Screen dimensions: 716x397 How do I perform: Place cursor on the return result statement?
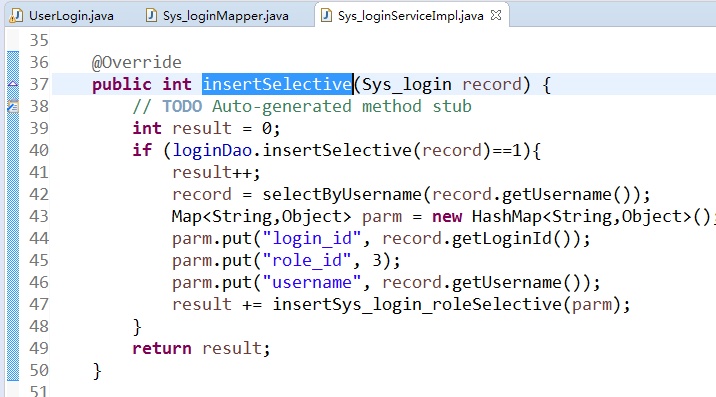click(201, 349)
